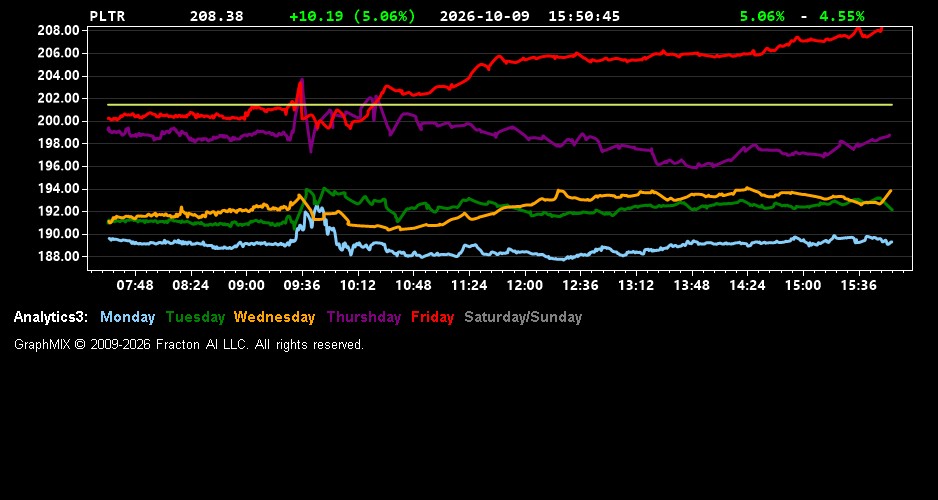938x500 pixels.
Task: Click the 10:48 time axis label
Action: click(413, 285)
